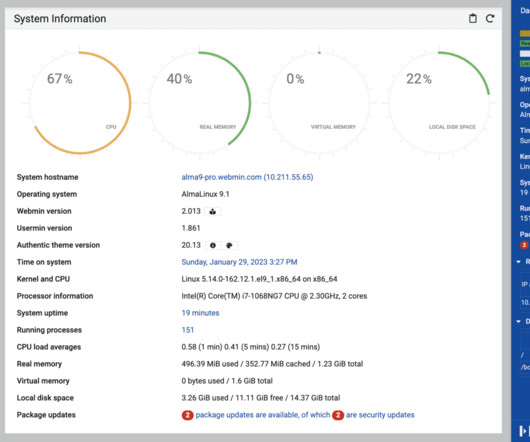Click the red 2 package updates badge
530x442 pixels.
click(x=187, y=415)
